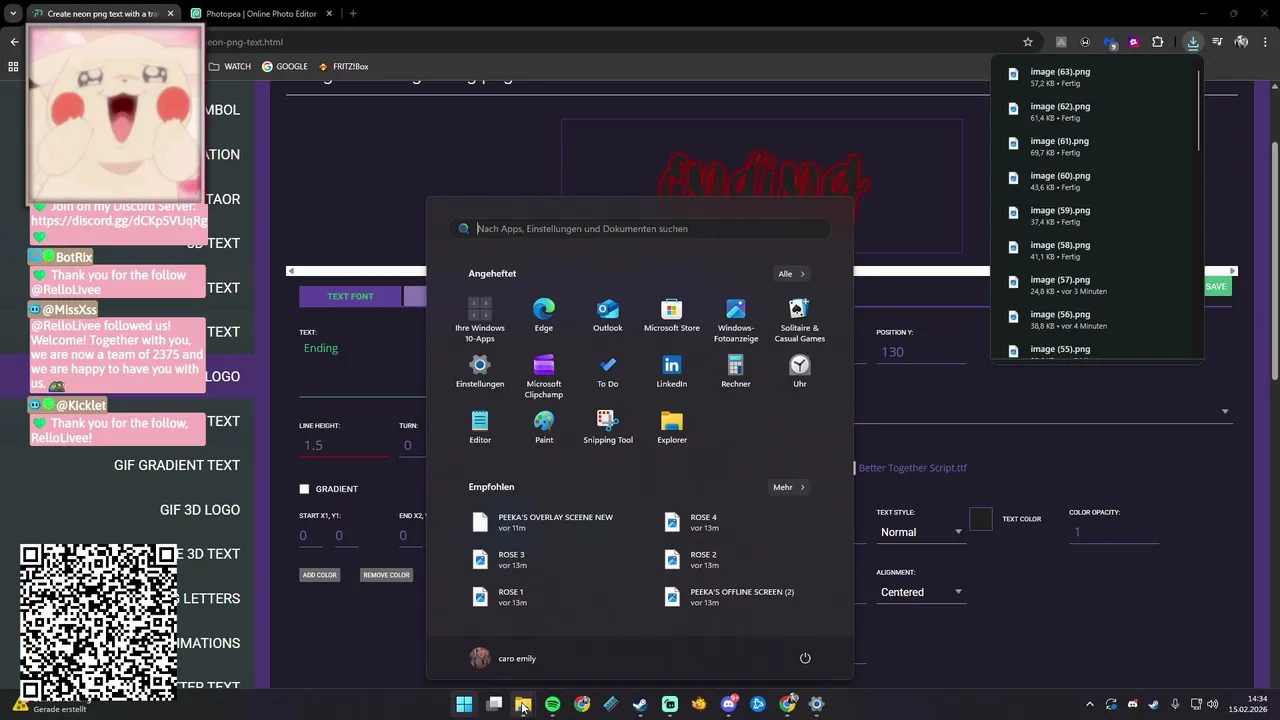1280x720 pixels.
Task: Open the To Do app
Action: click(x=607, y=372)
